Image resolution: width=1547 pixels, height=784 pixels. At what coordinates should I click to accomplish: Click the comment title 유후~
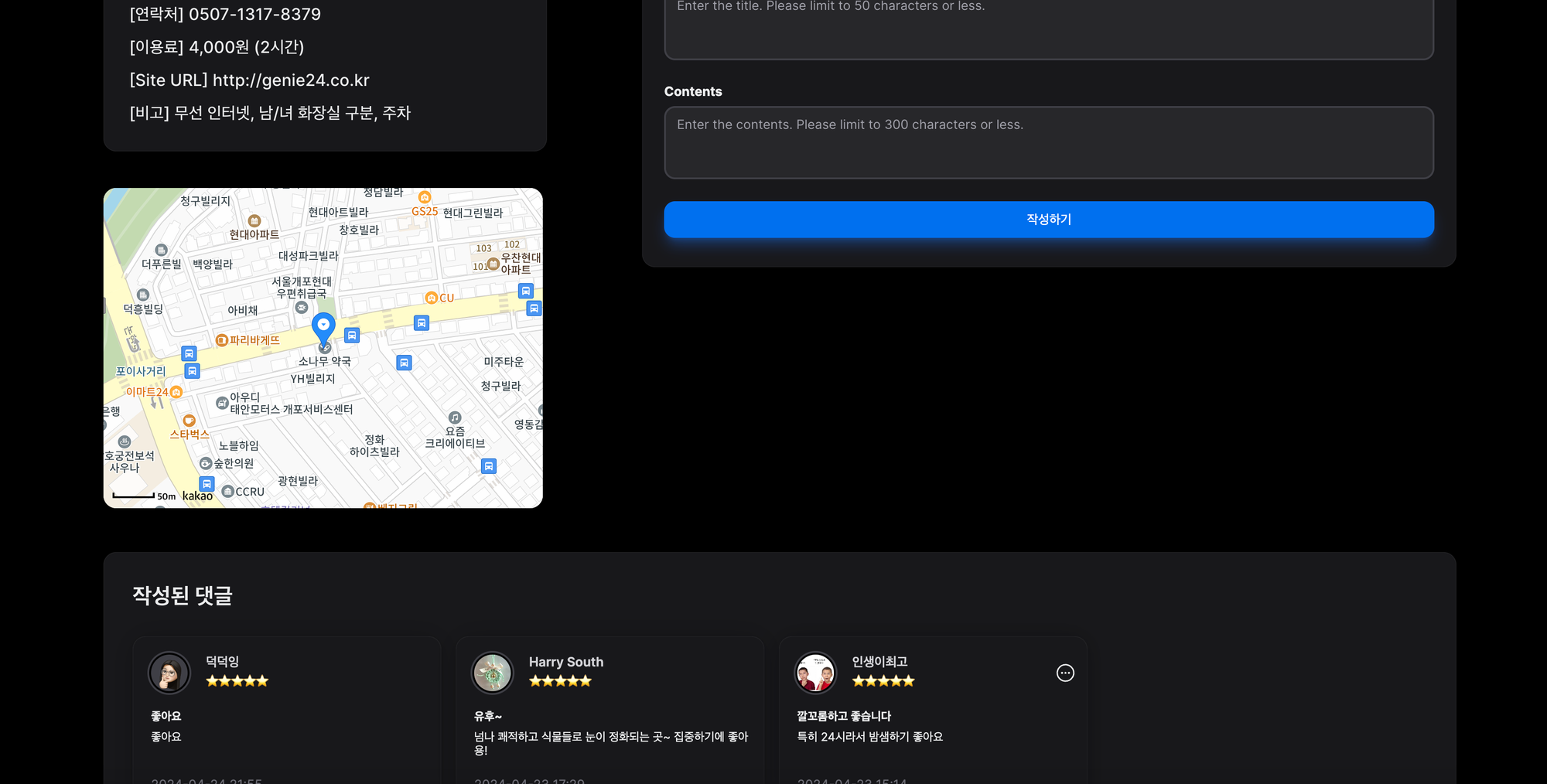pyautogui.click(x=488, y=717)
